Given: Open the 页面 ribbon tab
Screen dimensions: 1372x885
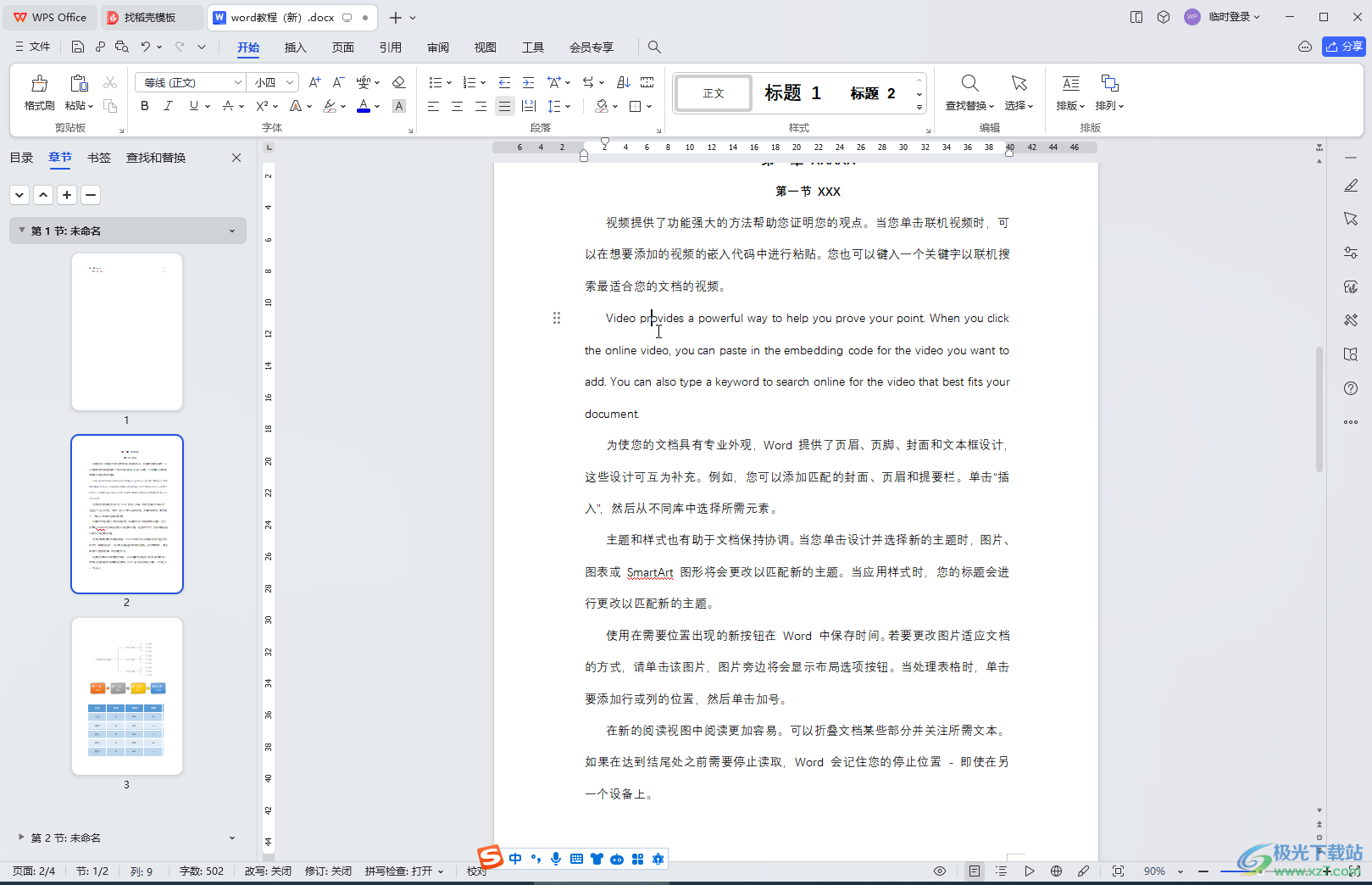Looking at the screenshot, I should pos(342,47).
